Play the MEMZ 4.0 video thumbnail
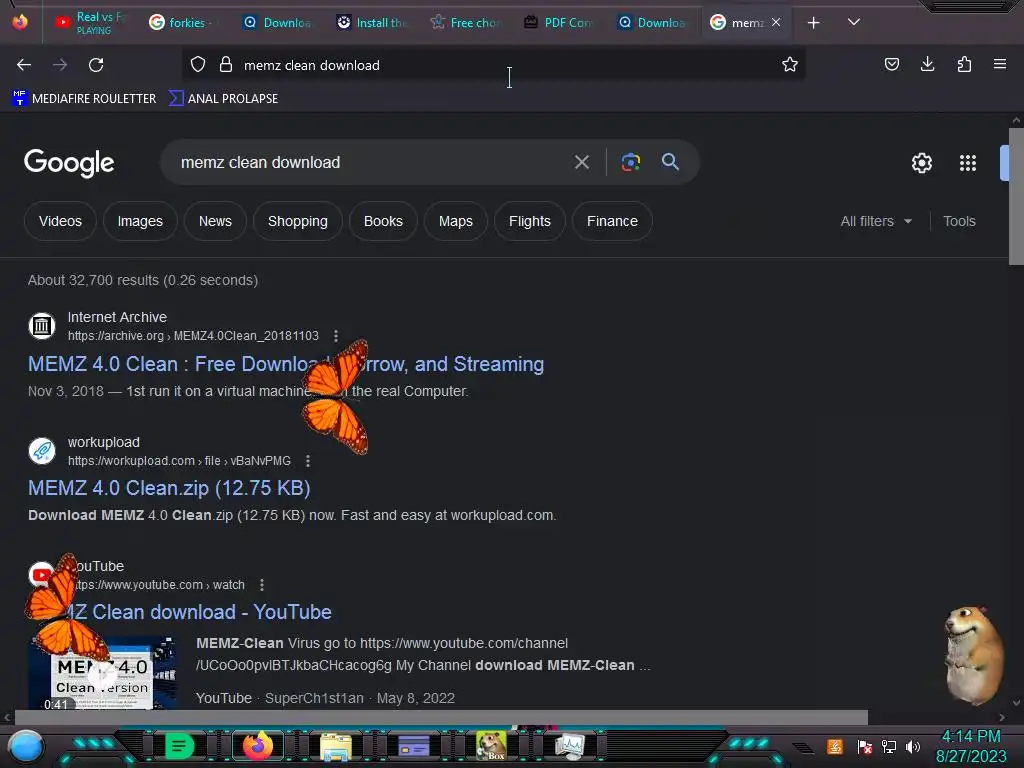The width and height of the screenshot is (1024, 768). pos(102,673)
